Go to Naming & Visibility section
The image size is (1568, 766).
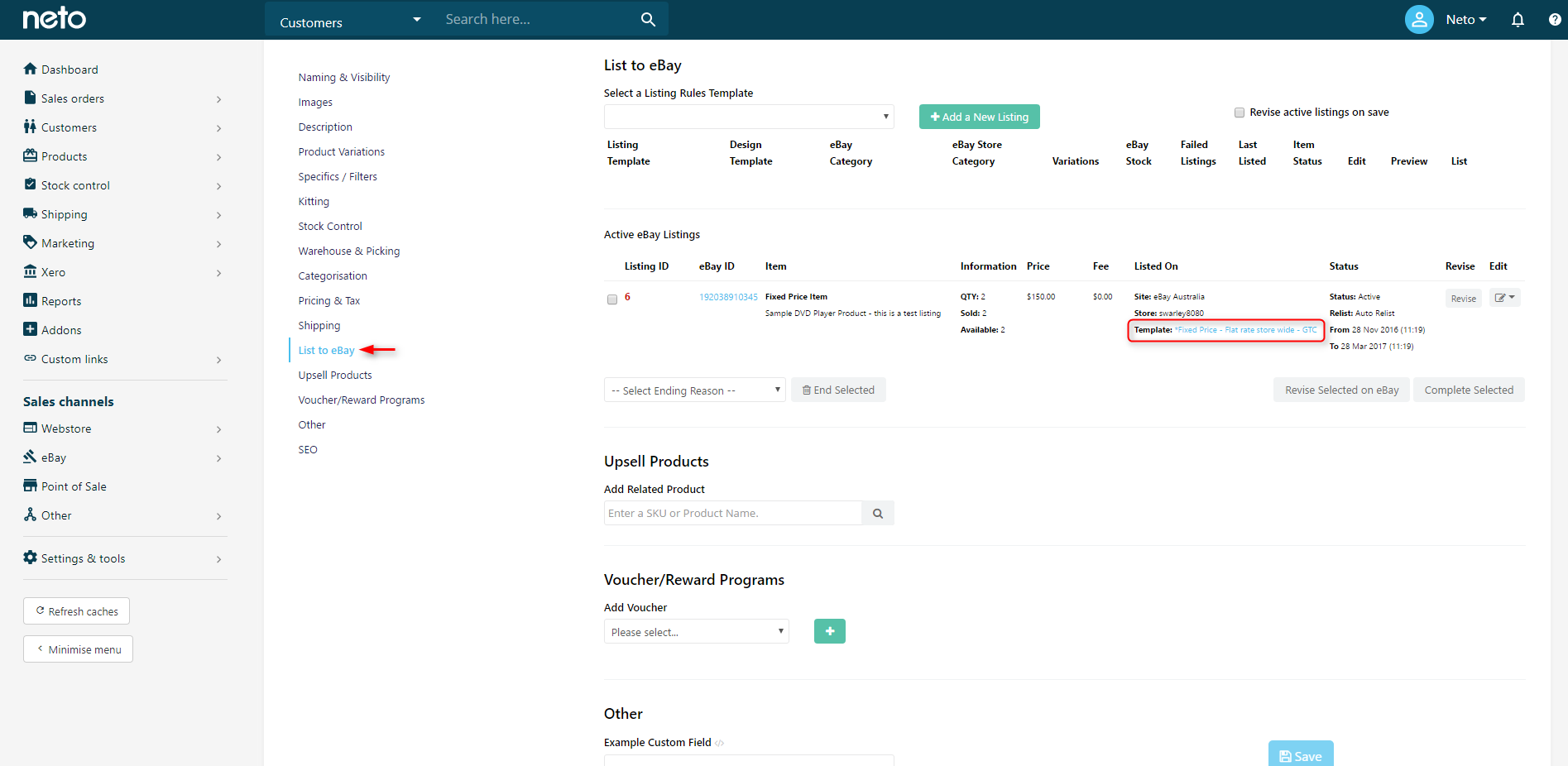click(344, 77)
